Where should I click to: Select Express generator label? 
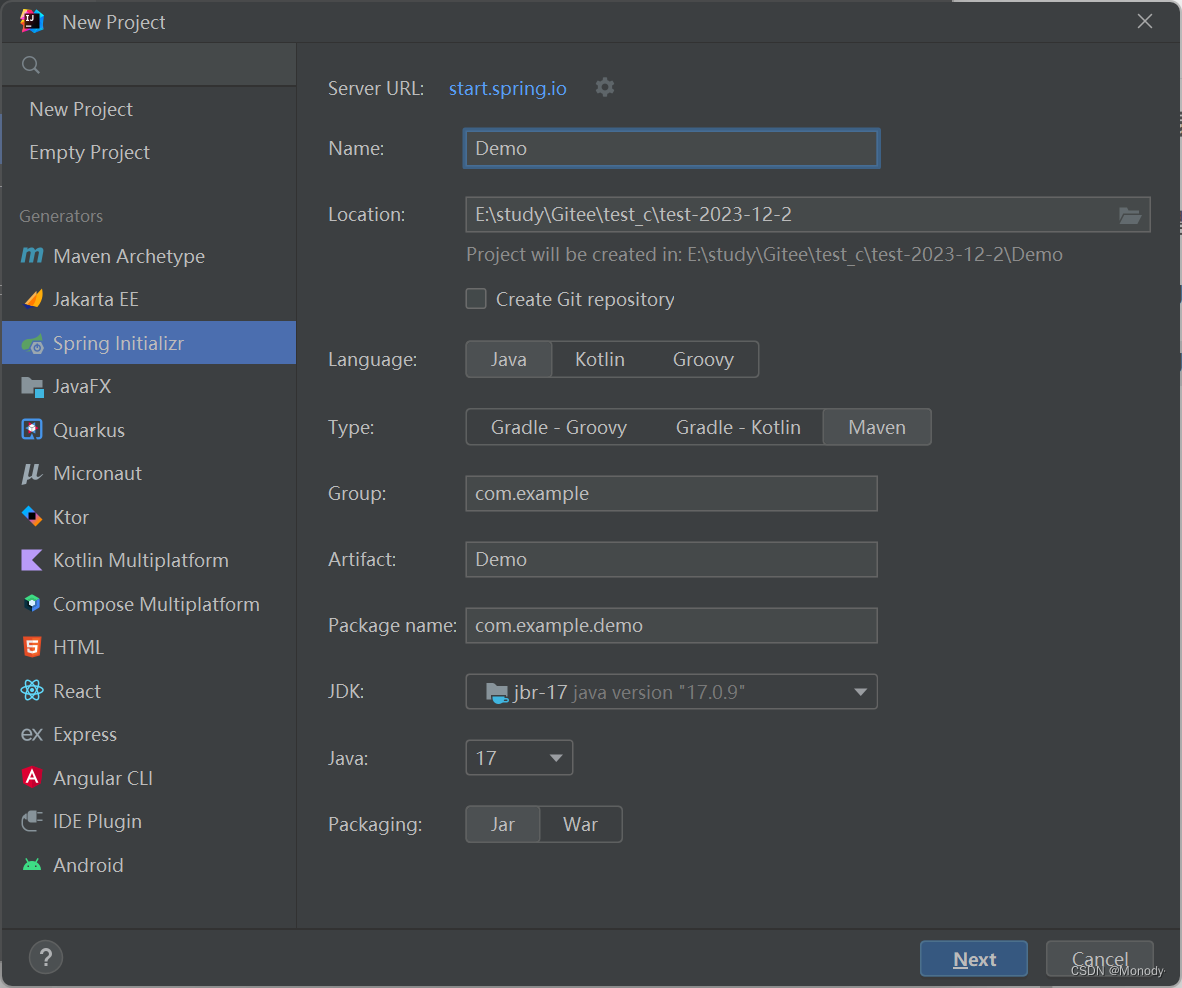point(85,734)
